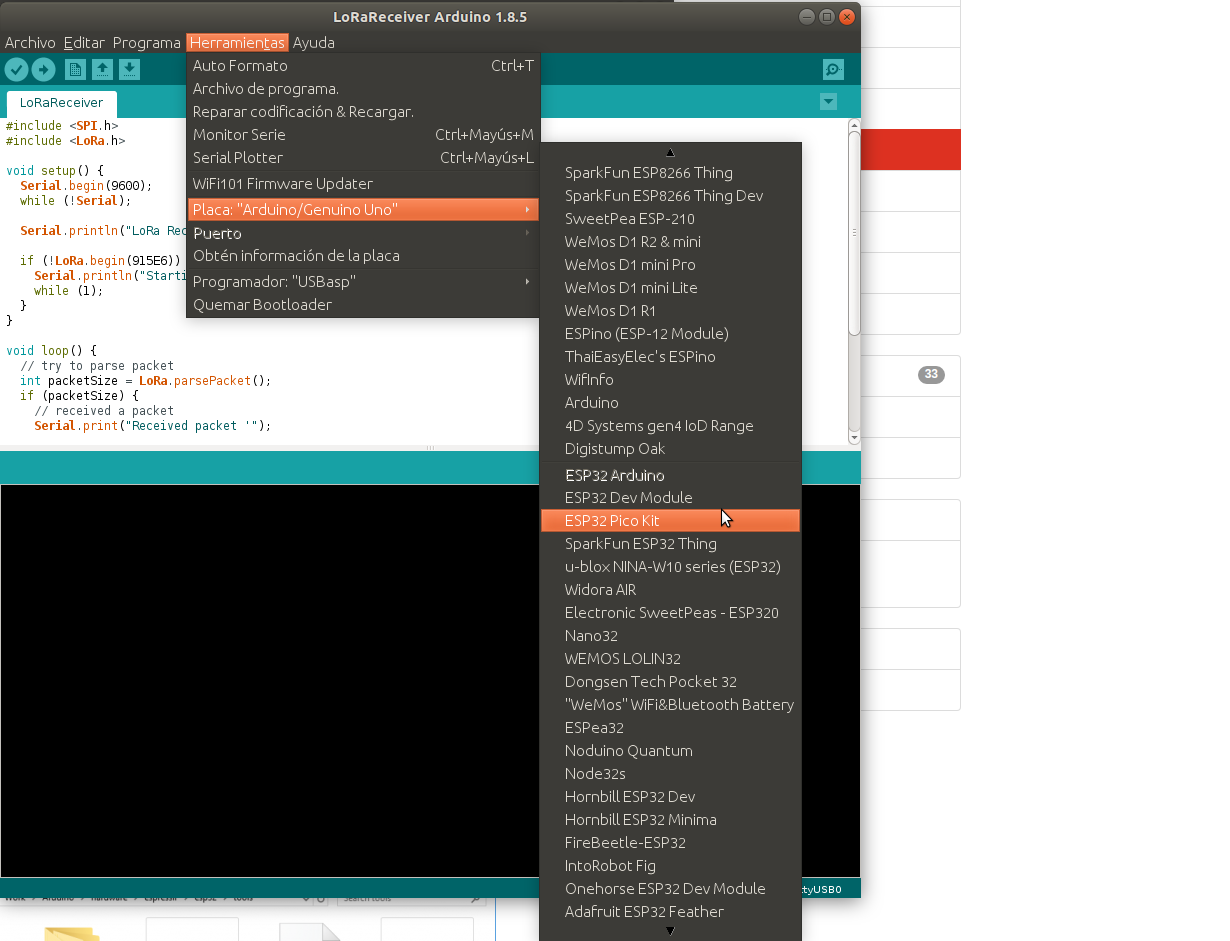Select WeMos D1 mini Pro board
Viewport: 1230px width, 941px height.
tap(670, 265)
